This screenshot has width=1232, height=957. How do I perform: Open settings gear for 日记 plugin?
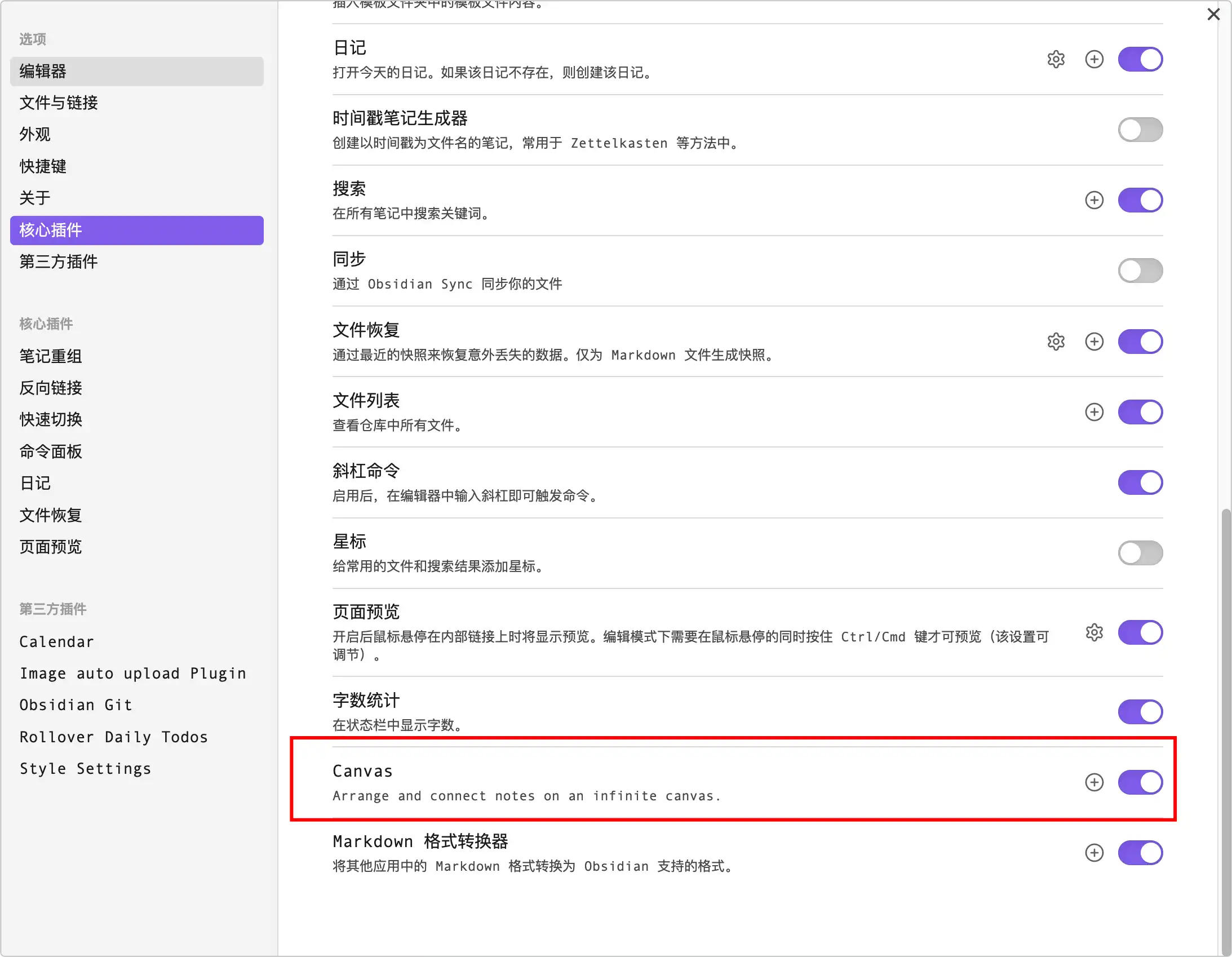tap(1056, 59)
